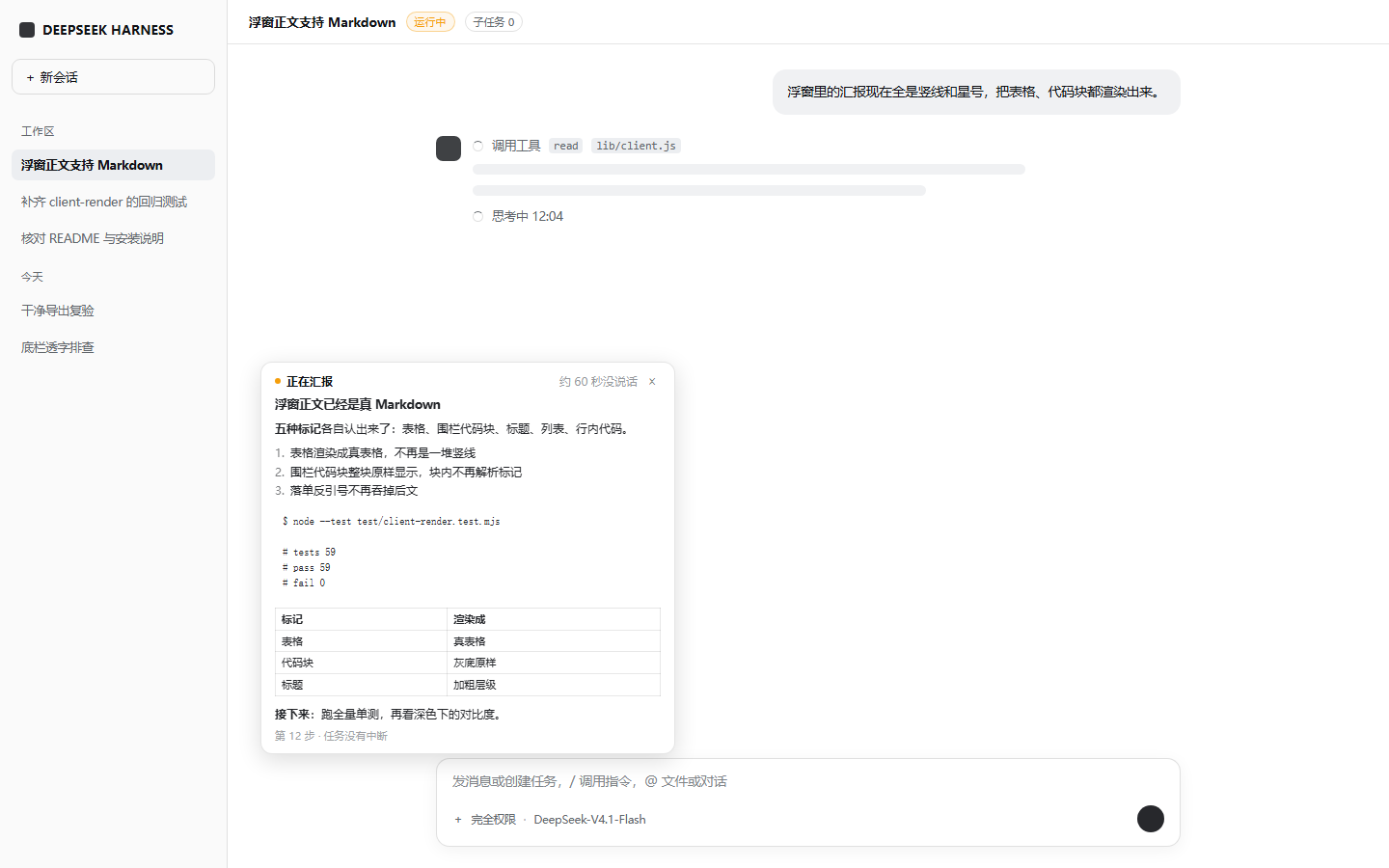Click the 浮窗正文已经是真 Markdown heading
This screenshot has width=1389, height=868.
click(x=358, y=404)
